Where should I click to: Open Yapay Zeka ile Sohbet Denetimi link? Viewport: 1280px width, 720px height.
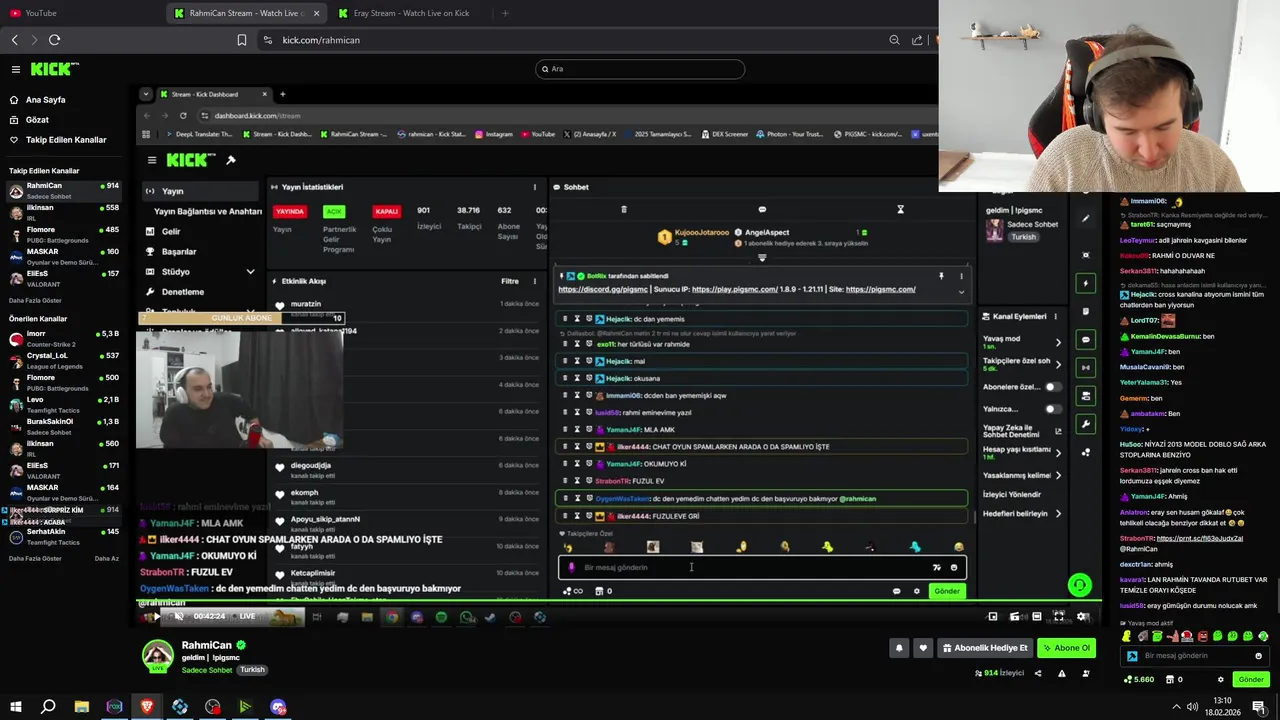[1020, 431]
